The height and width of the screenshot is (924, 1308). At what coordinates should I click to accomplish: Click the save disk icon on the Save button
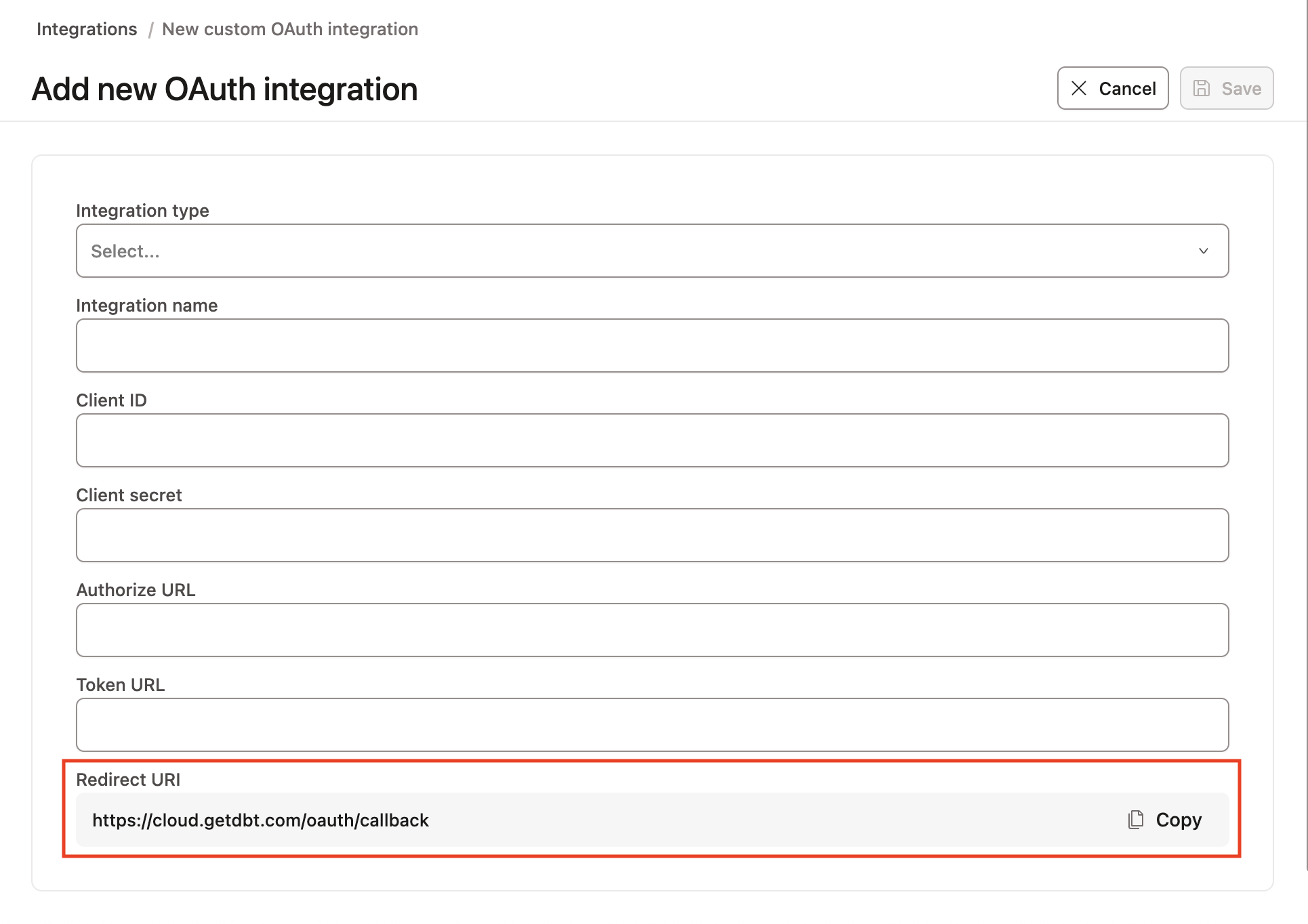tap(1202, 88)
